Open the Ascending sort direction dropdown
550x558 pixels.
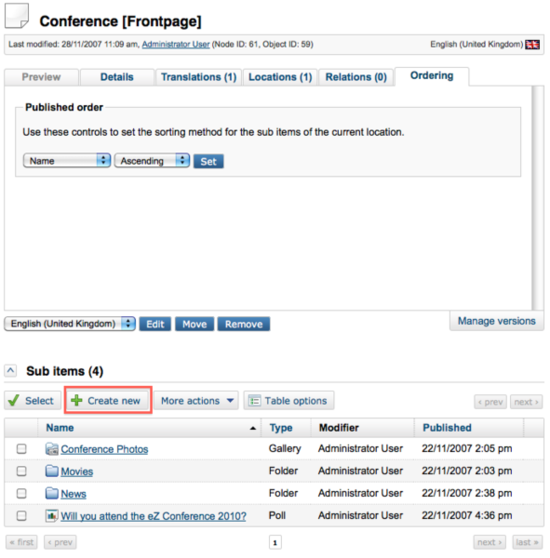(x=152, y=160)
